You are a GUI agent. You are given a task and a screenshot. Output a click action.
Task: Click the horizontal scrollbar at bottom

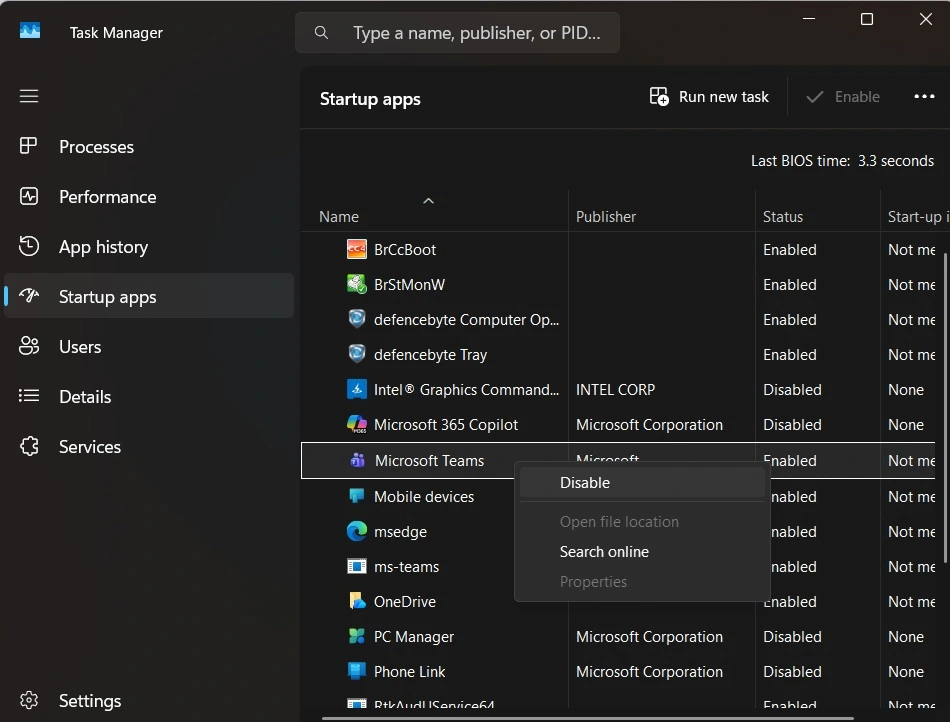(586, 718)
